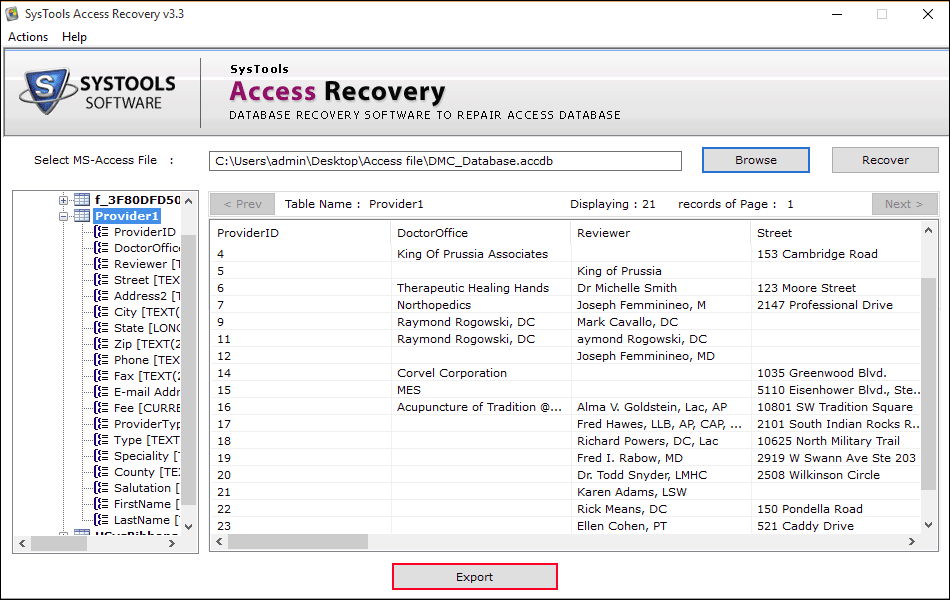Expand the f_3F80DFD50 table node
Screen dimensions: 950x600
[63, 199]
